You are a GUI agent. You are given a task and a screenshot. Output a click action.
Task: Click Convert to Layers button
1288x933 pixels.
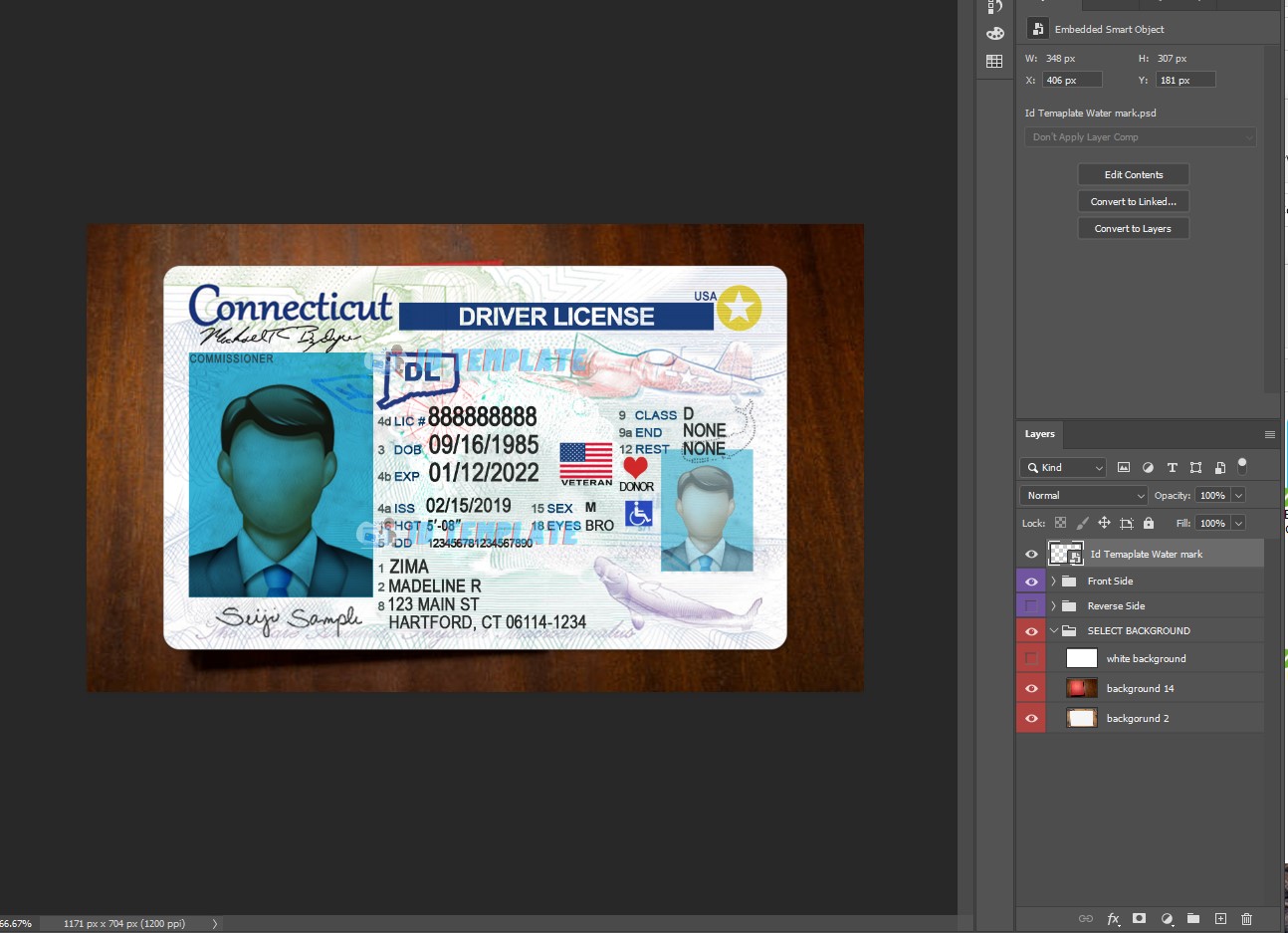point(1134,228)
